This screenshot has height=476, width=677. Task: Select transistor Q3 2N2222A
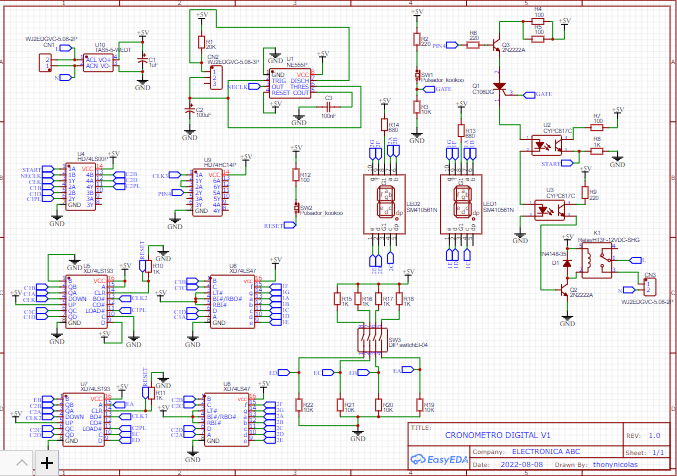[496, 44]
